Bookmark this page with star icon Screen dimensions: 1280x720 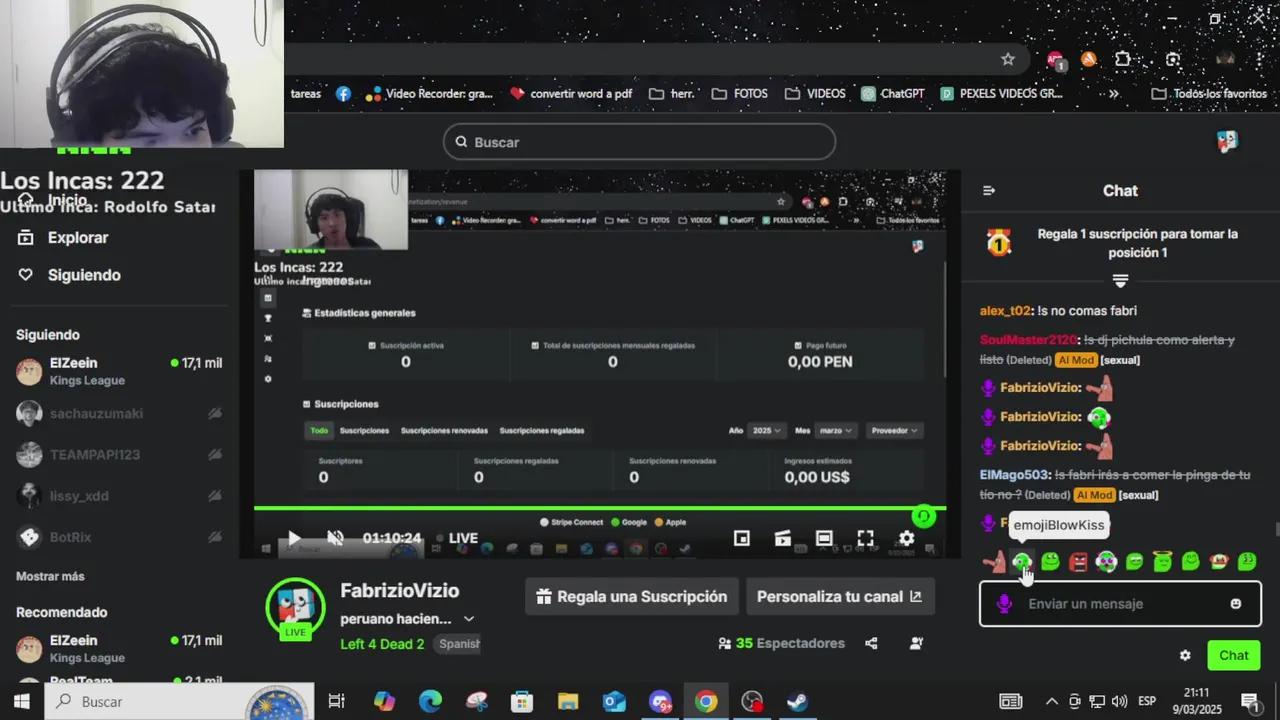[x=1008, y=59]
